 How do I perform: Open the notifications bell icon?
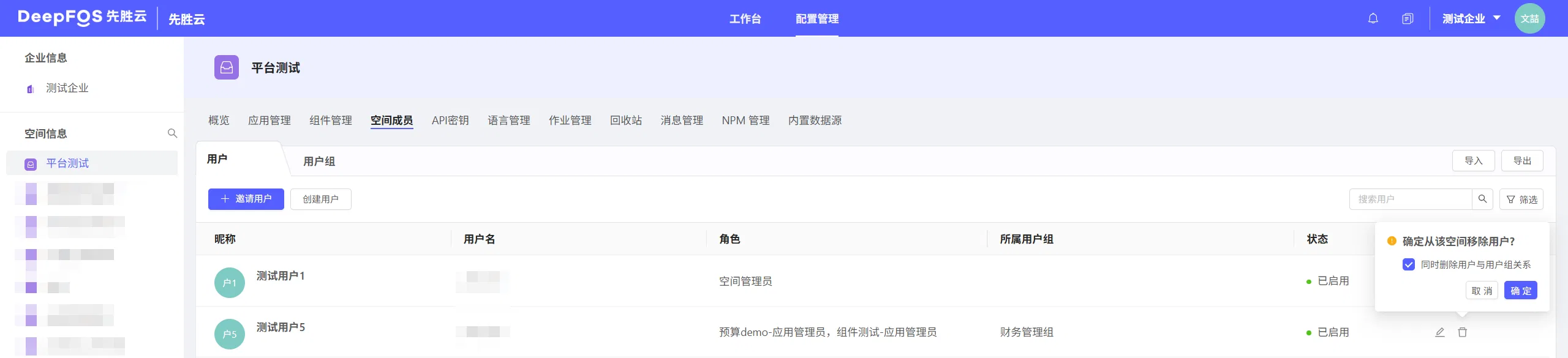click(1373, 18)
